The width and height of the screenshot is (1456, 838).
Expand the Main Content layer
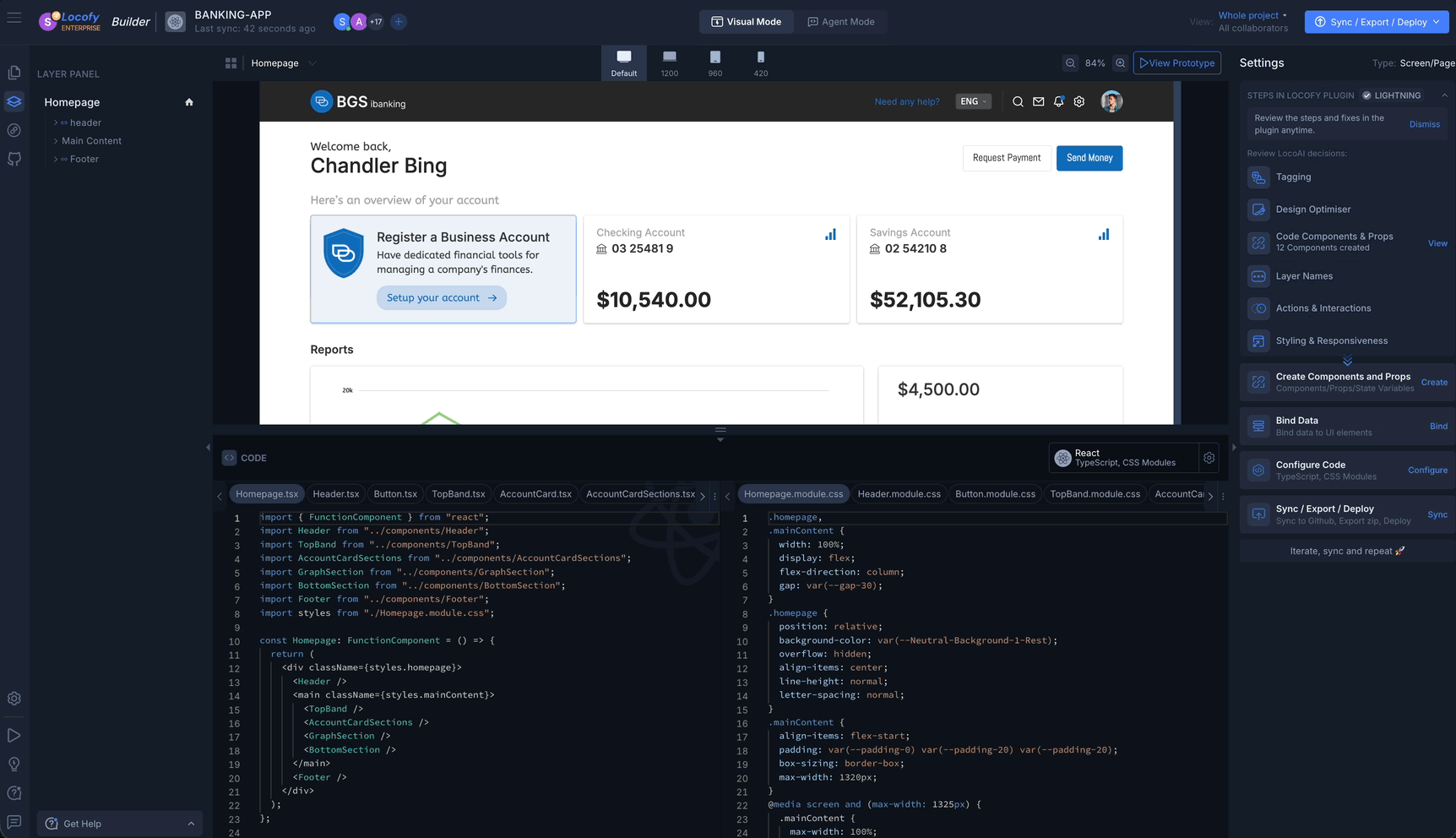tap(56, 141)
